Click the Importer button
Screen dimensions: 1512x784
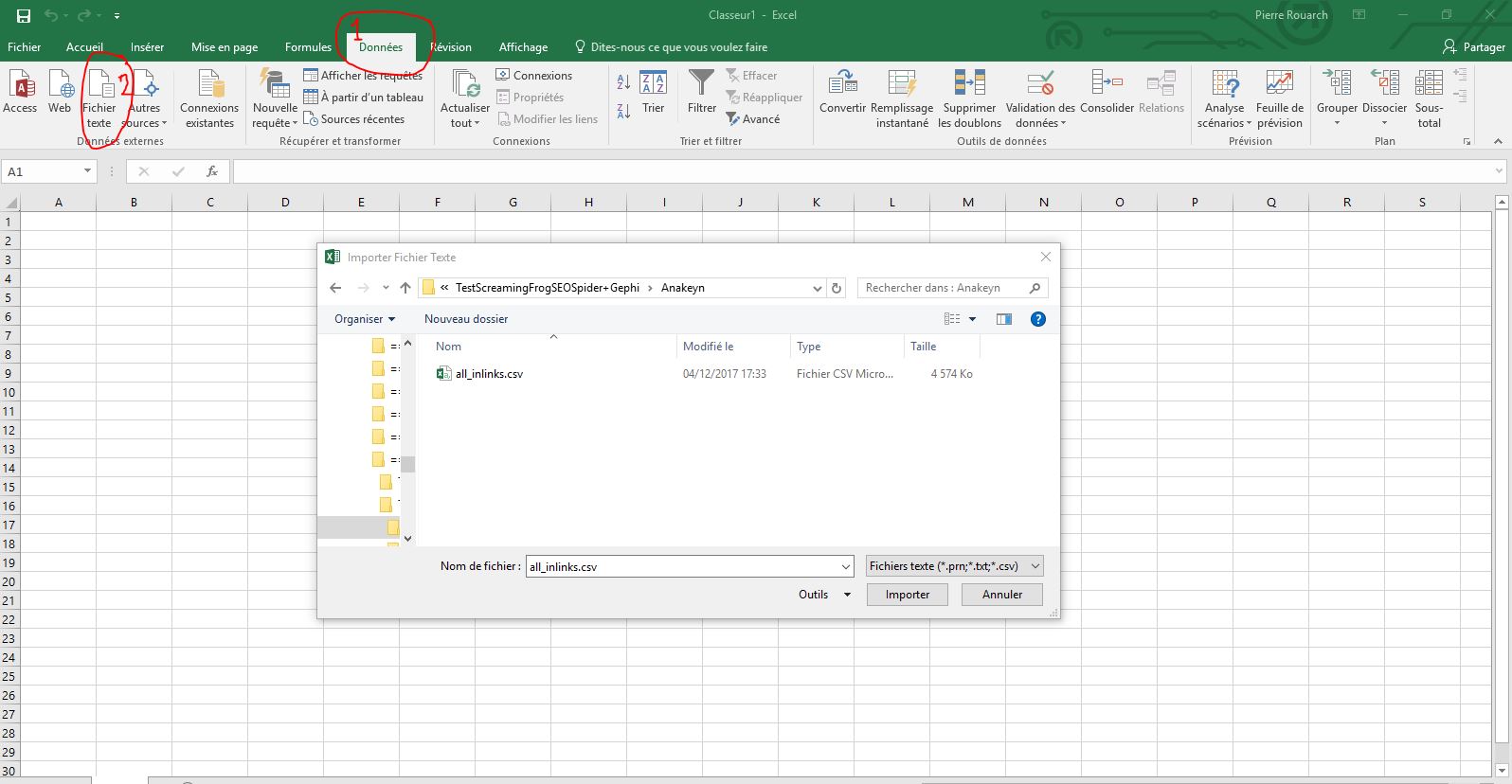pyautogui.click(x=908, y=595)
